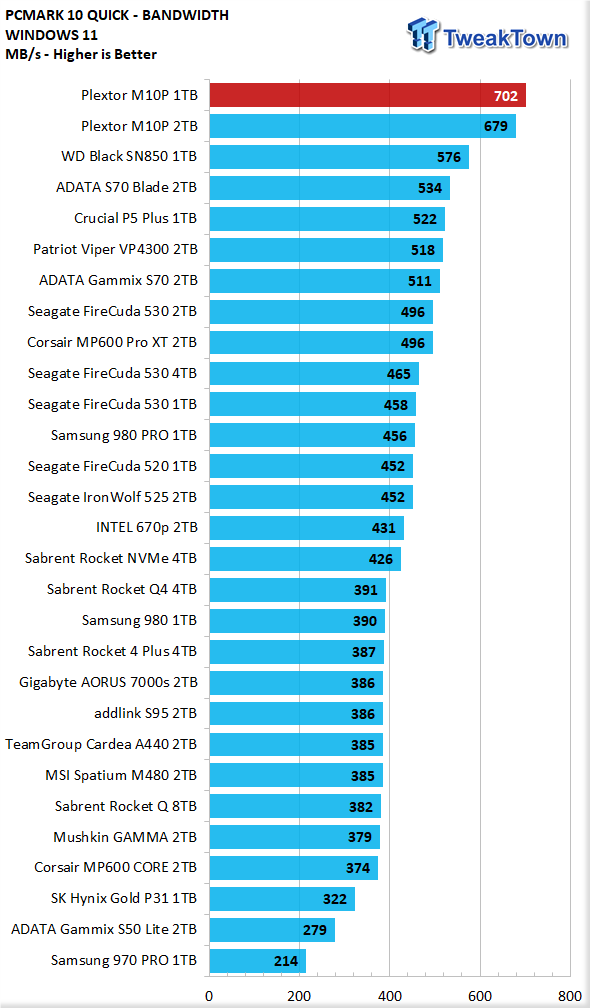Click the Gigabyte AORUS 7000s 2TB label
This screenshot has width=590, height=1008.
point(109,682)
